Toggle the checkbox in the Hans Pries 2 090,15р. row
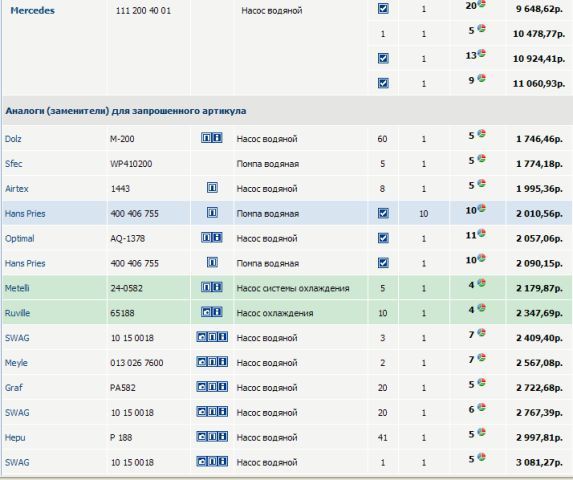This screenshot has height=480, width=573. point(383,263)
